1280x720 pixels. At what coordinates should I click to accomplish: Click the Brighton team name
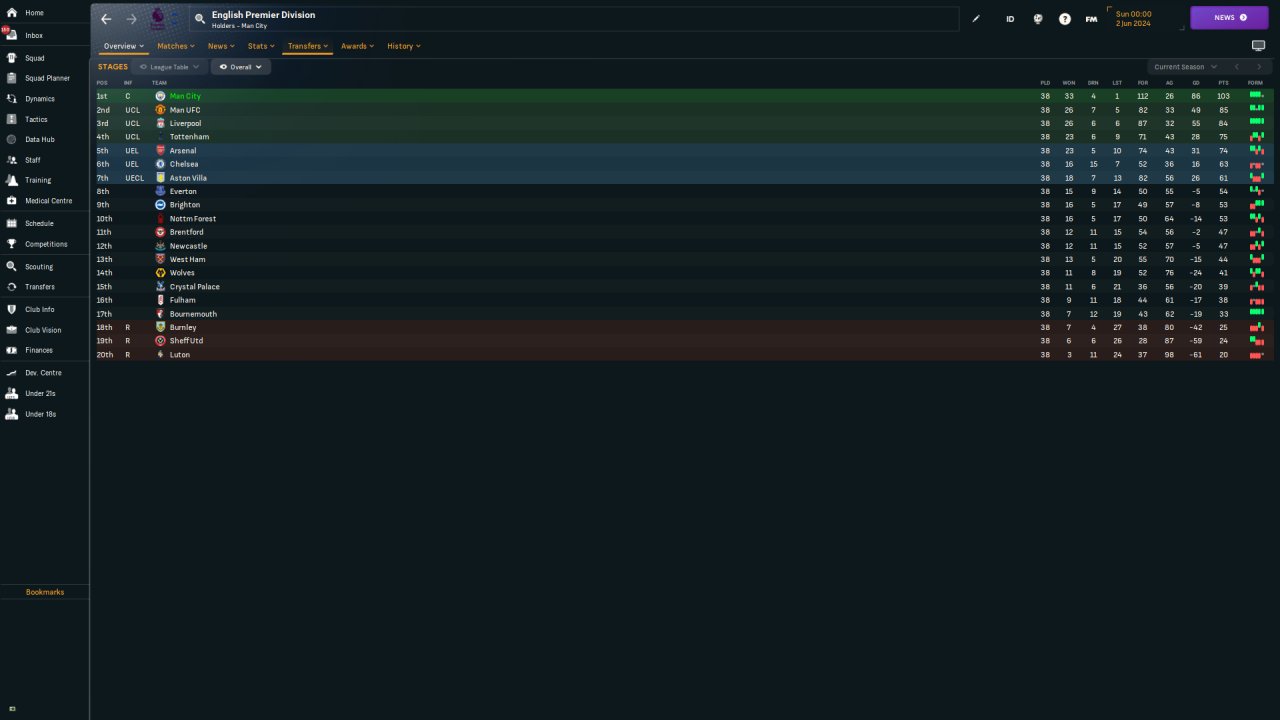click(185, 205)
